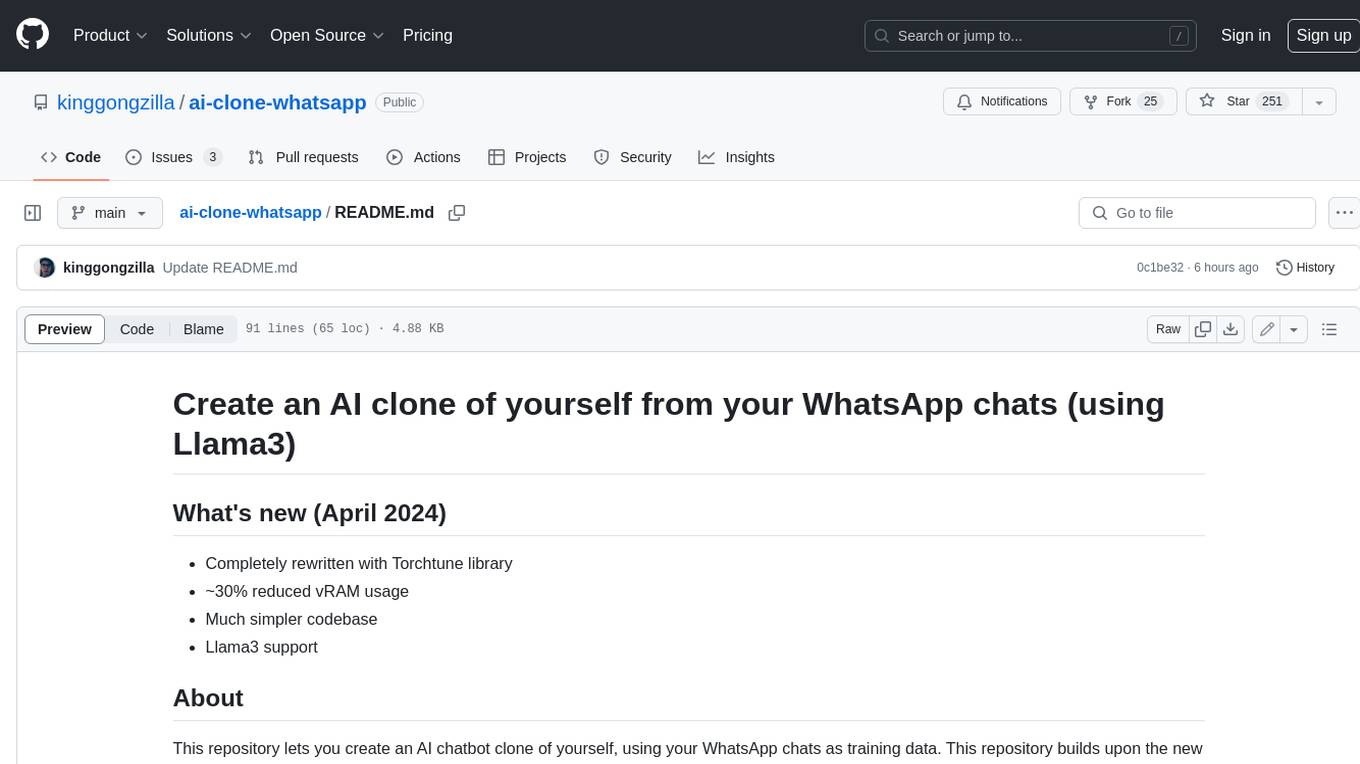Expand the file tree side panel
This screenshot has width=1360, height=764.
[x=32, y=213]
